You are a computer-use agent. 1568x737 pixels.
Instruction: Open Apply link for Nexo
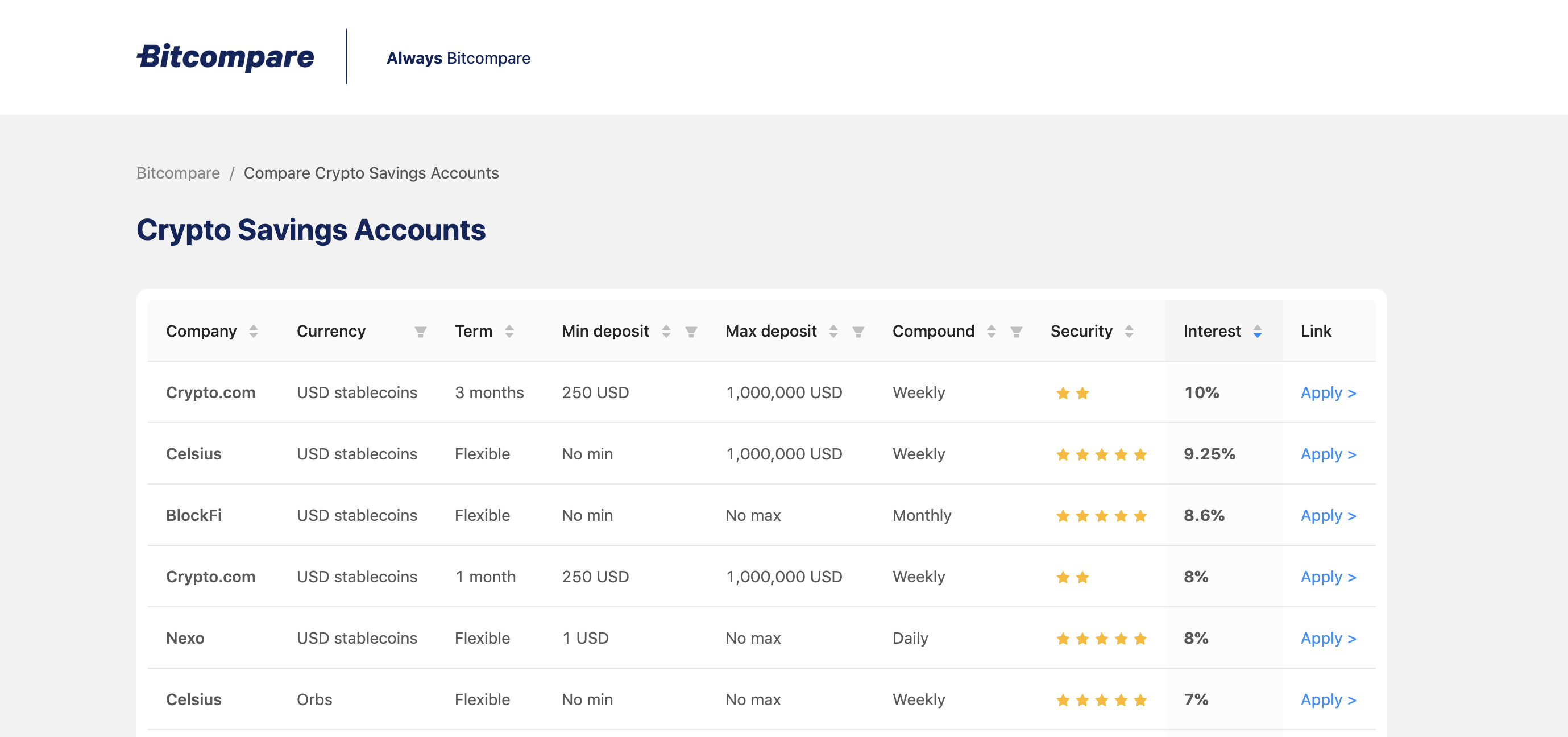point(1328,637)
